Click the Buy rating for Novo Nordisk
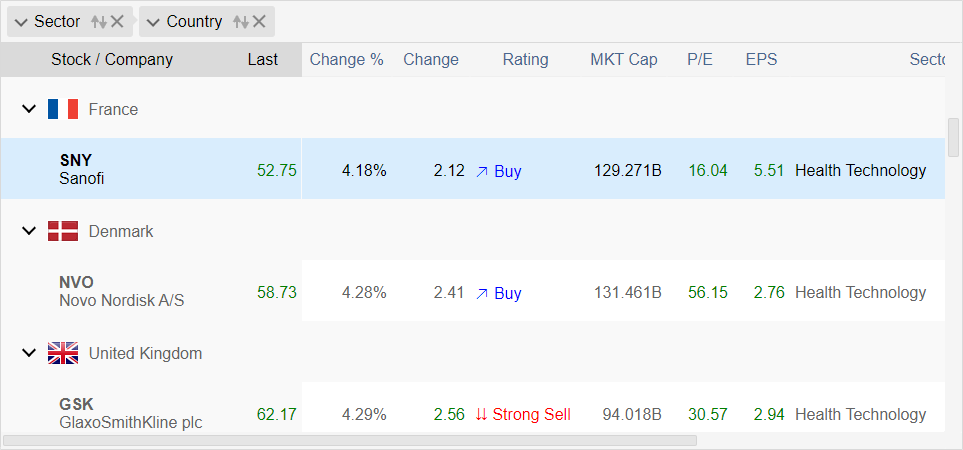 (x=499, y=293)
